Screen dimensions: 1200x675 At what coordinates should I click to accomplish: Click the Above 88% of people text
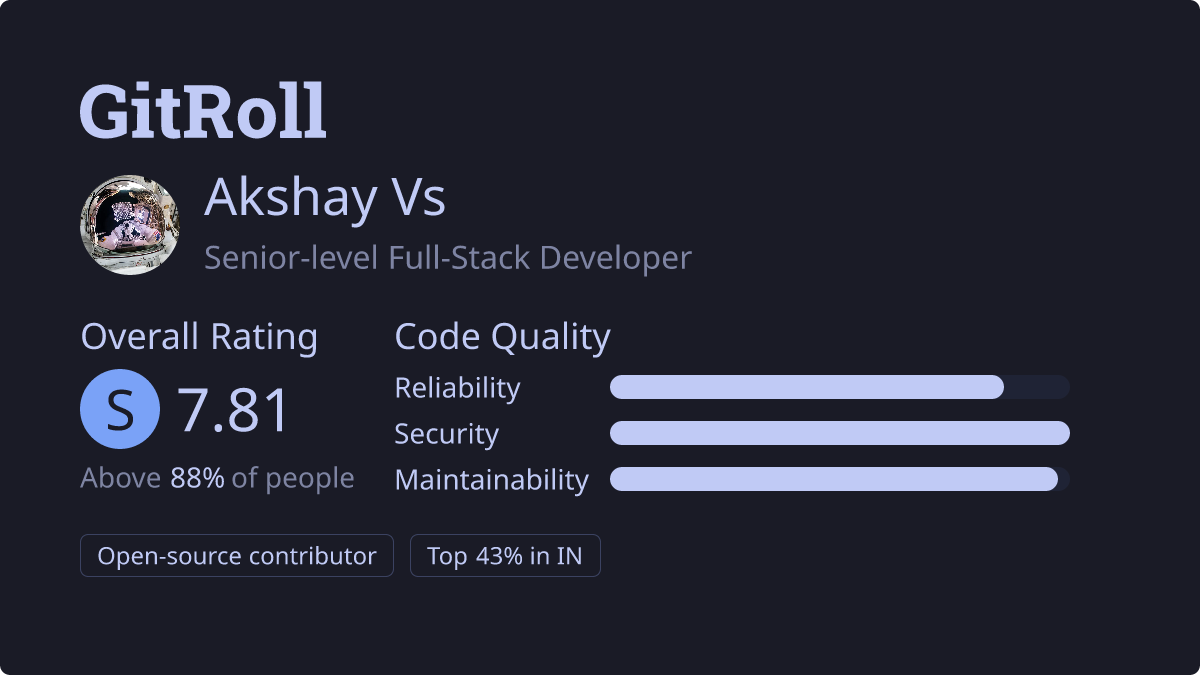tap(217, 478)
